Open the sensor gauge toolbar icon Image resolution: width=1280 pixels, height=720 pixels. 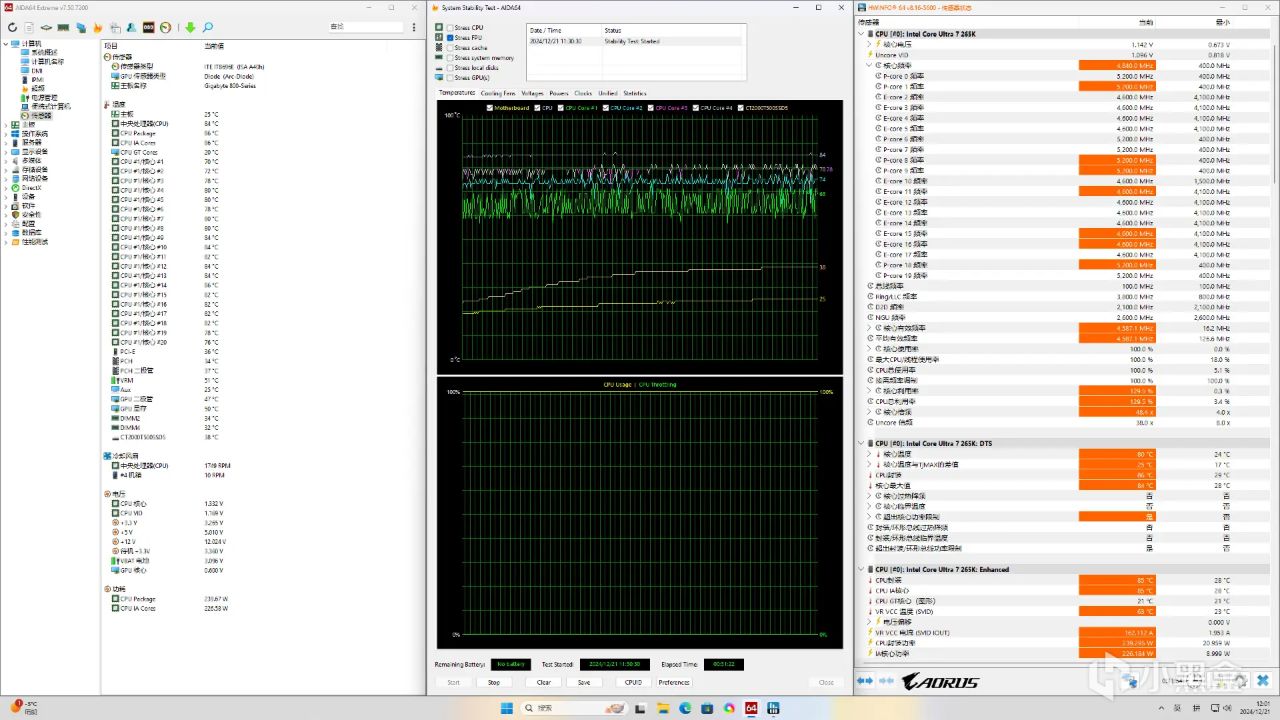165,28
